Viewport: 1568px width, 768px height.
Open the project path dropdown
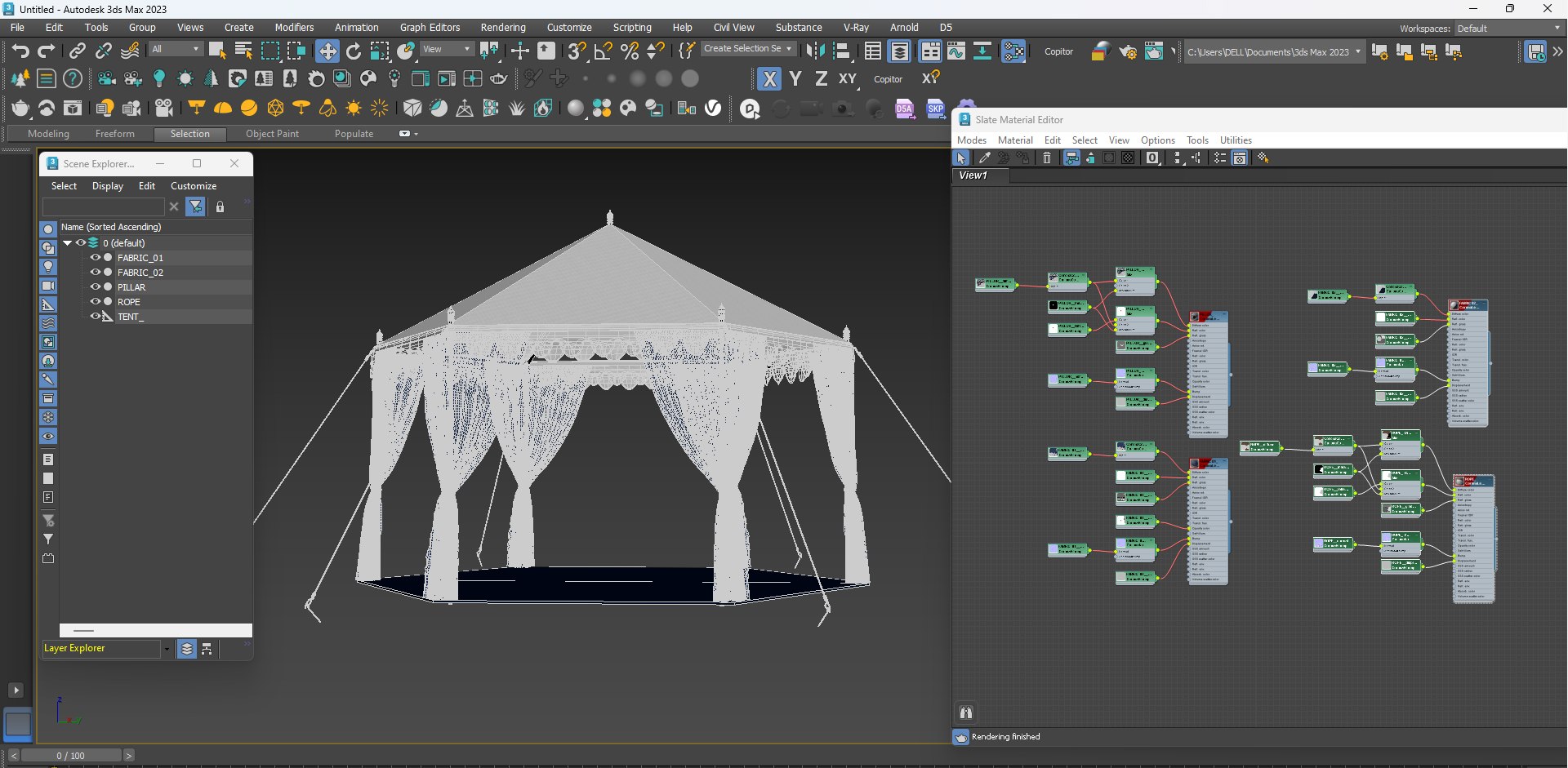pyautogui.click(x=1274, y=51)
